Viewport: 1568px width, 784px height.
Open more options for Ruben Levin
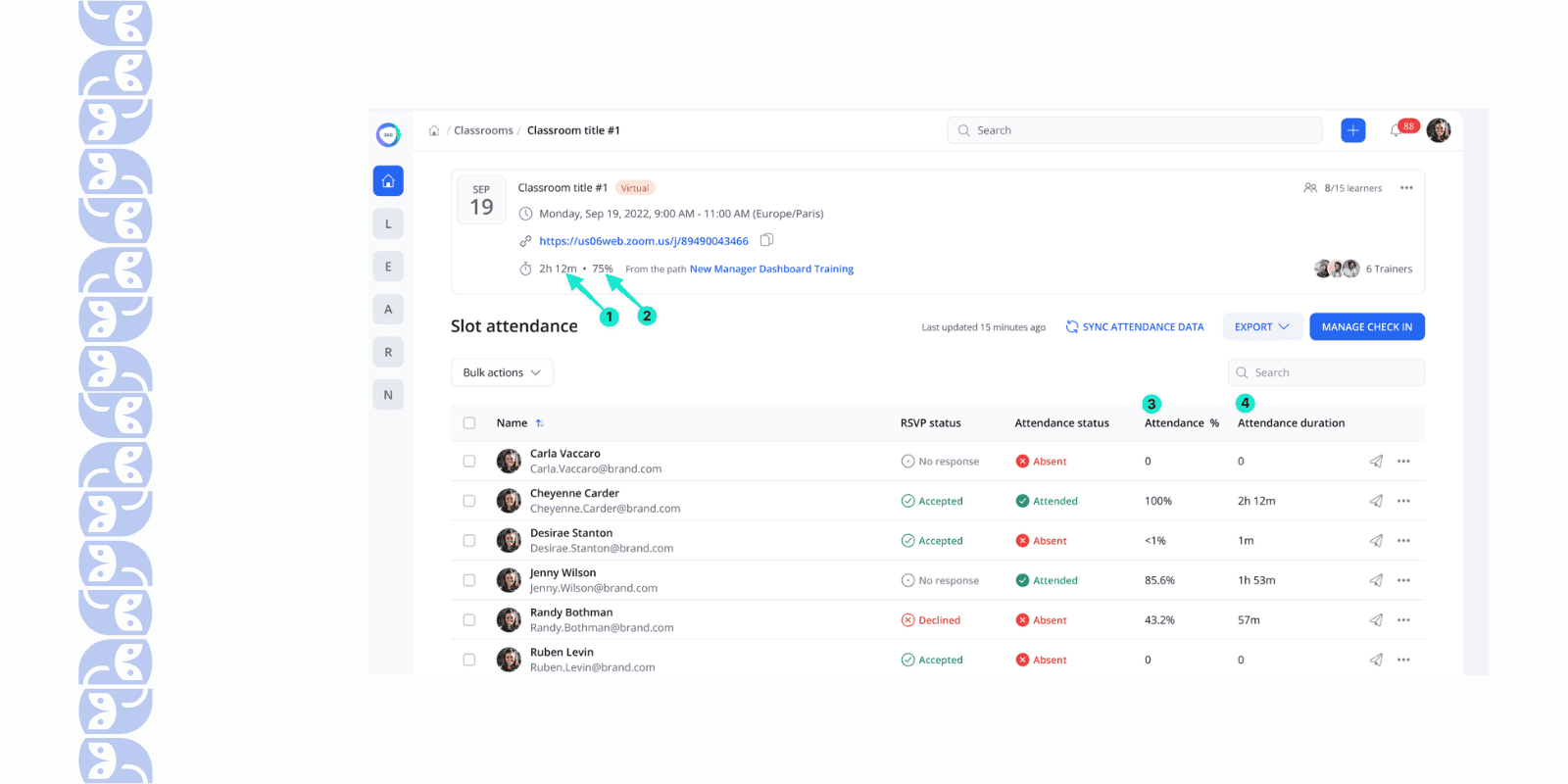pyautogui.click(x=1404, y=660)
